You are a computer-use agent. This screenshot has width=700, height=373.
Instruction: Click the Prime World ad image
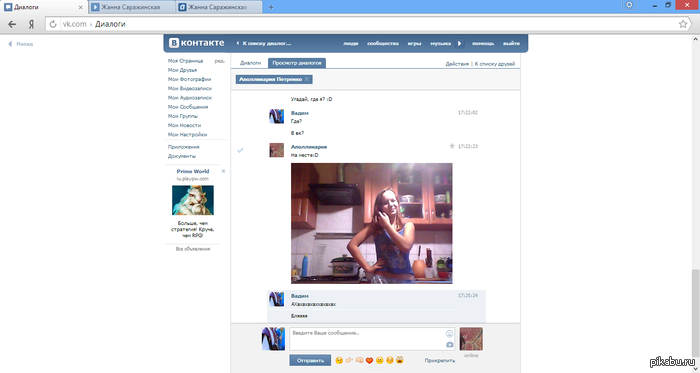click(x=193, y=200)
